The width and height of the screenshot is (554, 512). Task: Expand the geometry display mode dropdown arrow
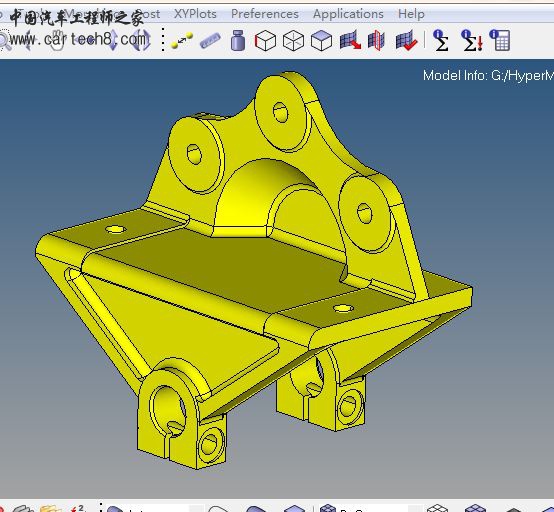tap(197, 509)
